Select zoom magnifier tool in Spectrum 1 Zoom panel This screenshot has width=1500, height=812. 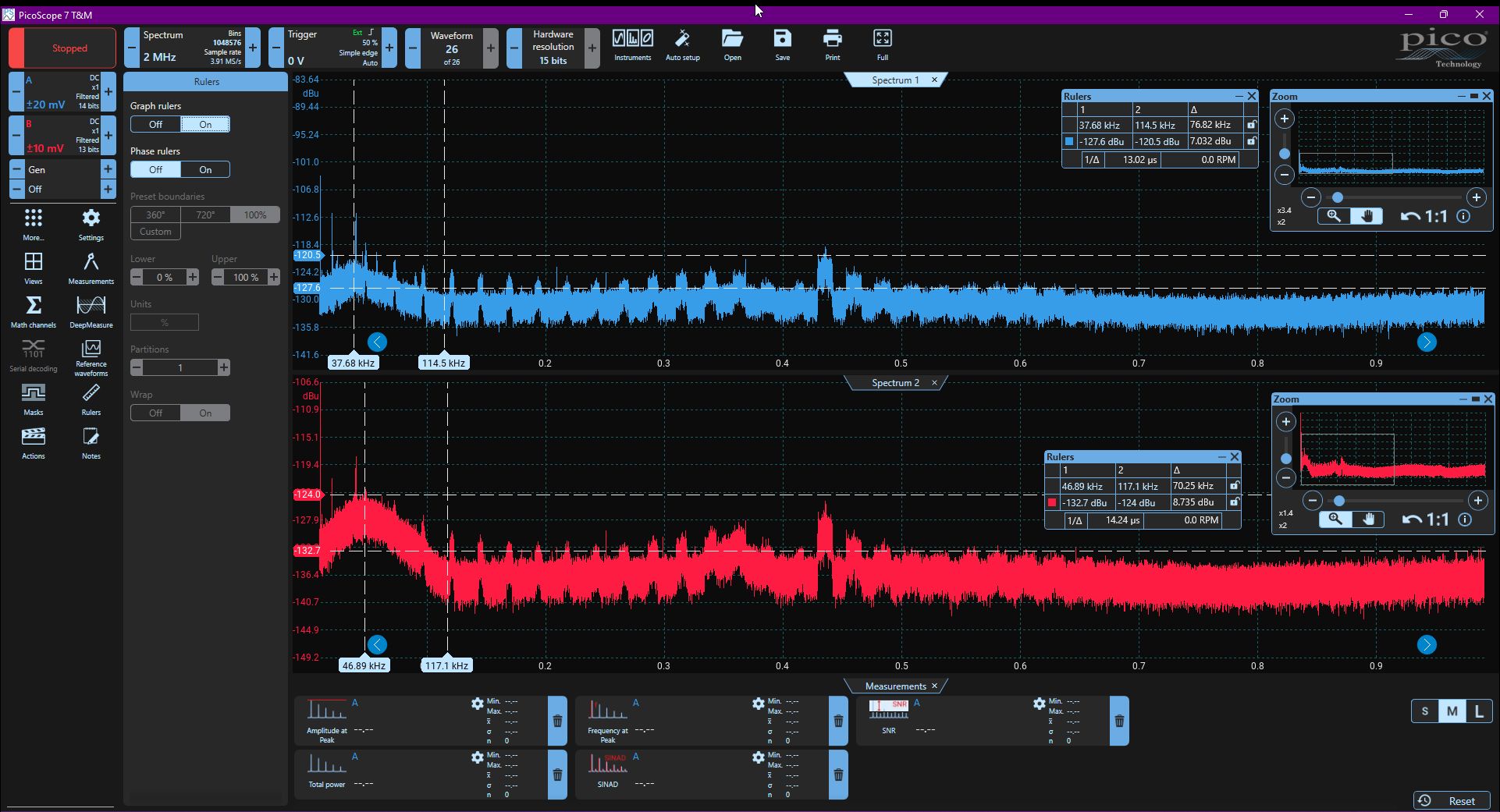pos(1334,217)
